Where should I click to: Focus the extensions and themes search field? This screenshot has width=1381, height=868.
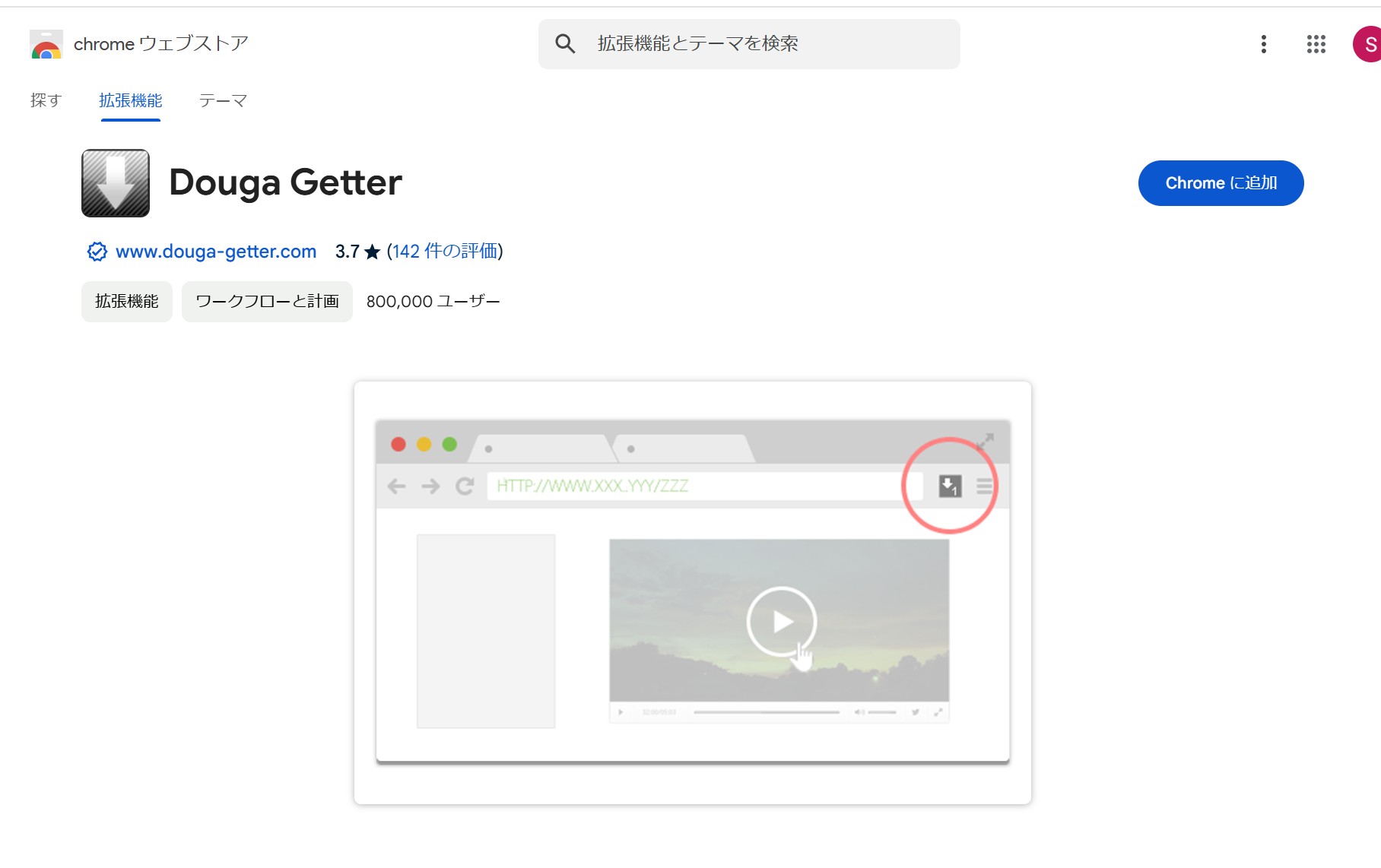click(x=749, y=44)
